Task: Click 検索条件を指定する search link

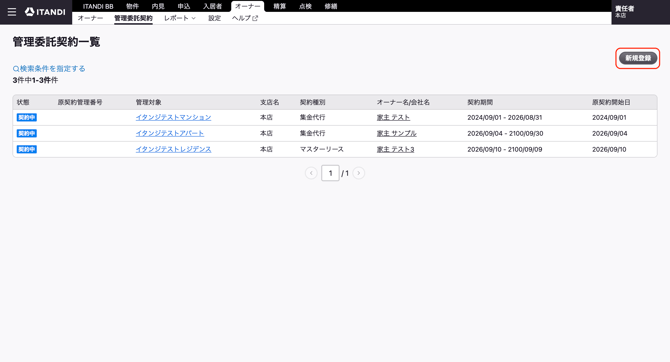Action: (x=49, y=68)
